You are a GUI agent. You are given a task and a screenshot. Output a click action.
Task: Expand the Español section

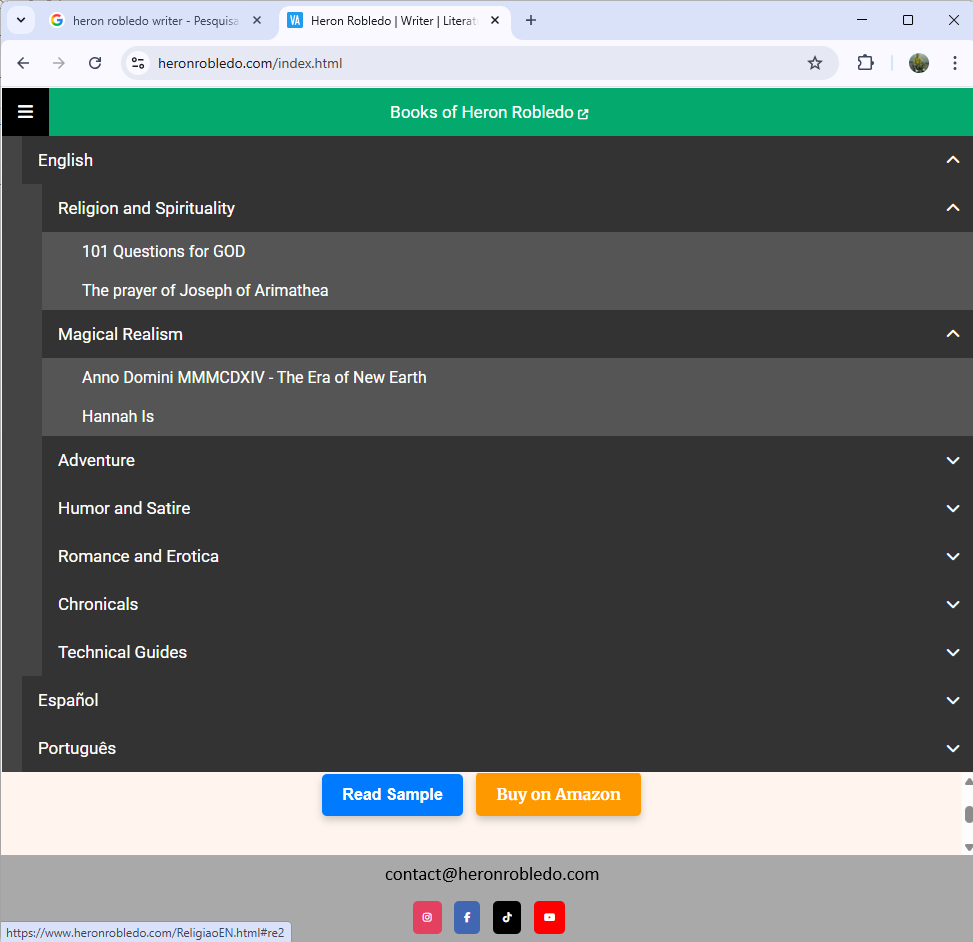point(497,700)
